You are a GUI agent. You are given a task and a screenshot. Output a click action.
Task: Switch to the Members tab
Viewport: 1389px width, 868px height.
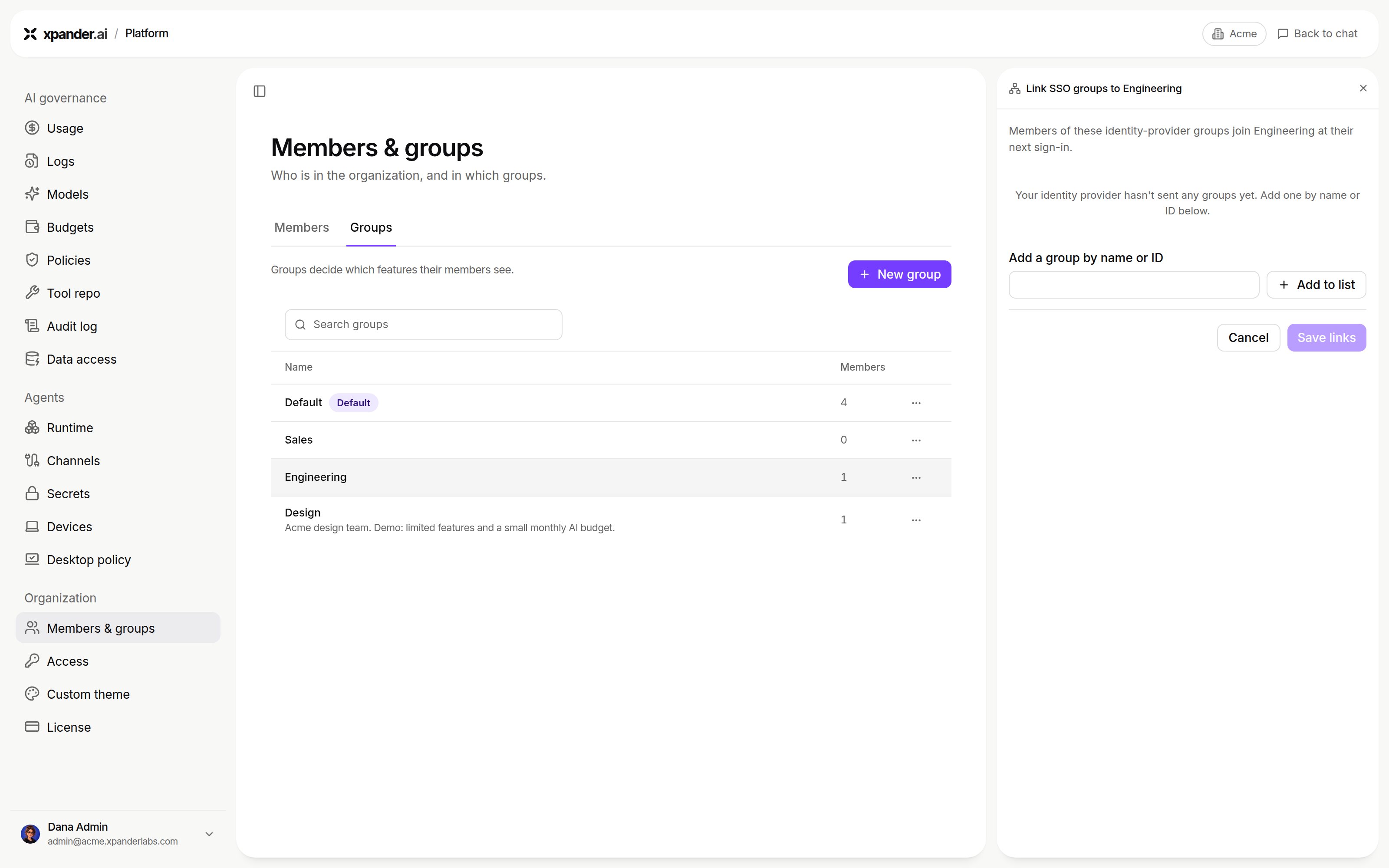[301, 227]
